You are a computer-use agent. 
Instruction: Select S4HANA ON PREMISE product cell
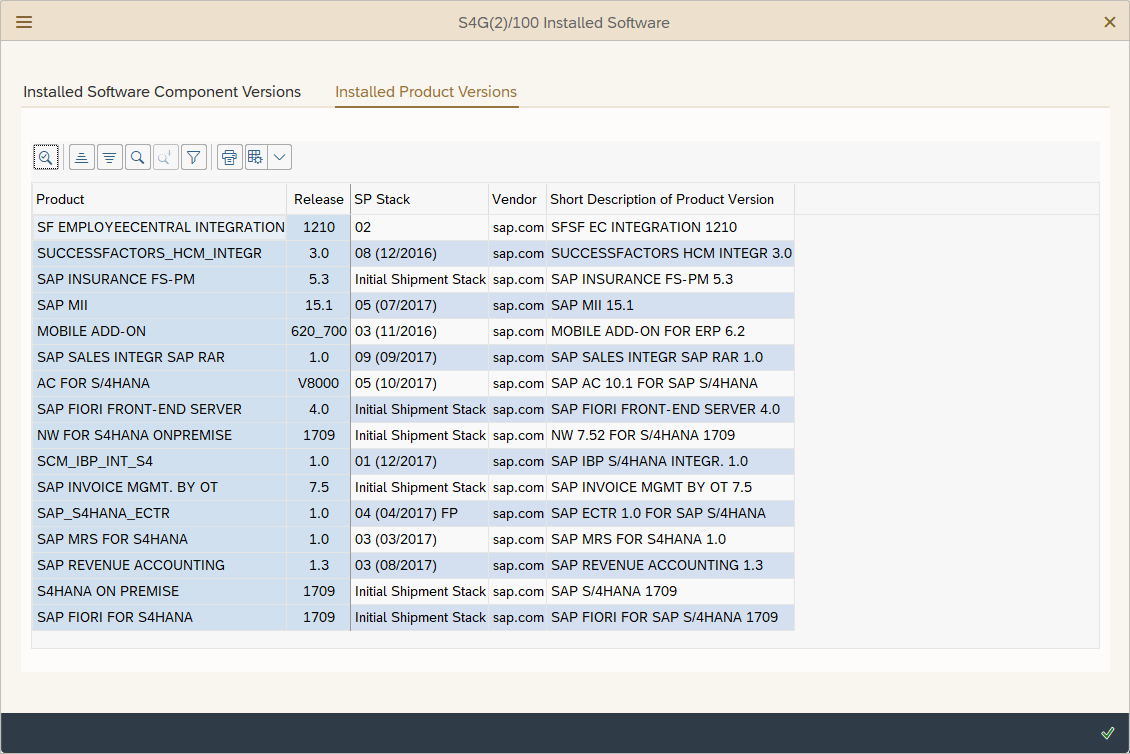(x=159, y=590)
